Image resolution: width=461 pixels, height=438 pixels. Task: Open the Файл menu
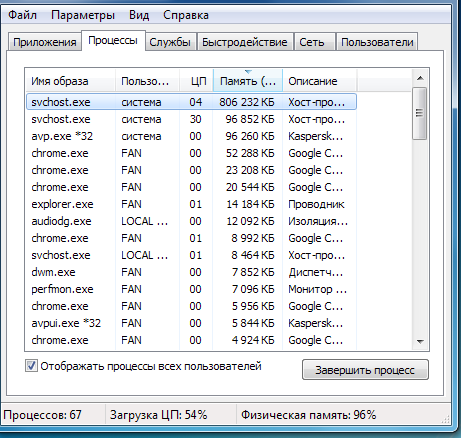(x=22, y=15)
